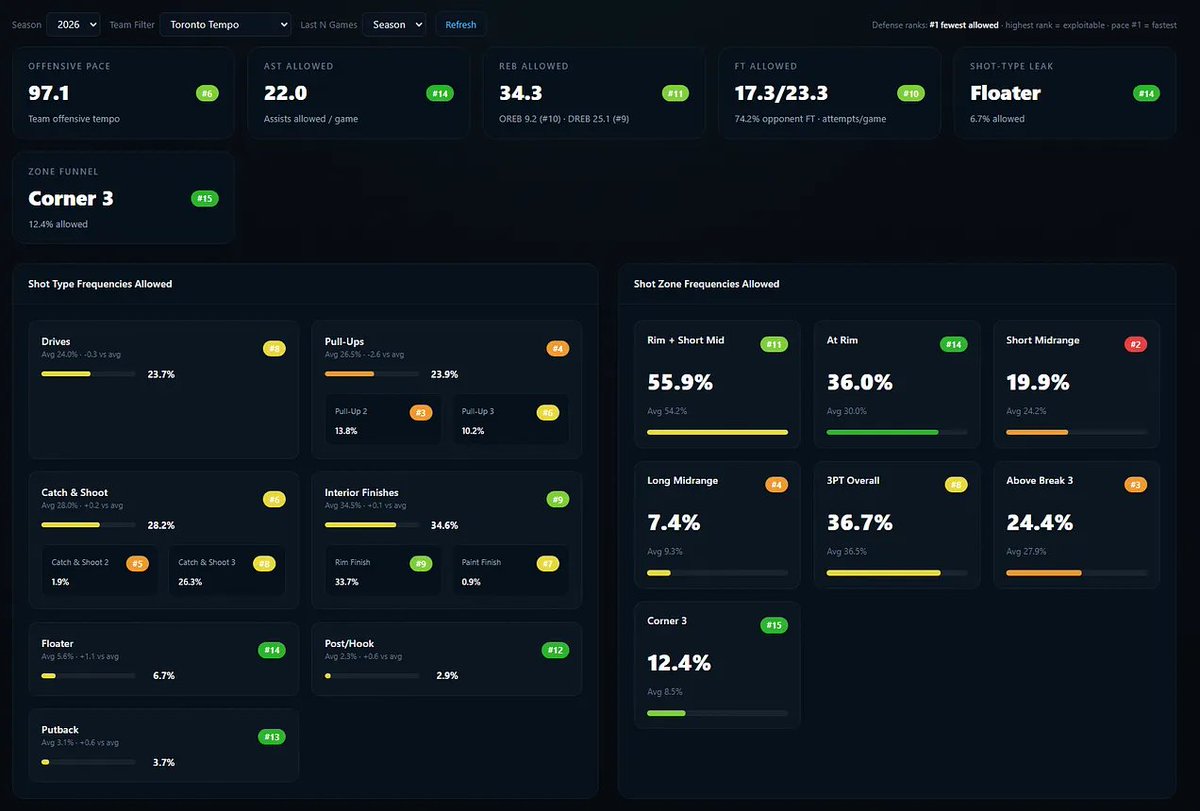
Task: Click the Shot Zone Frequencies Allowed heading
Action: (707, 284)
